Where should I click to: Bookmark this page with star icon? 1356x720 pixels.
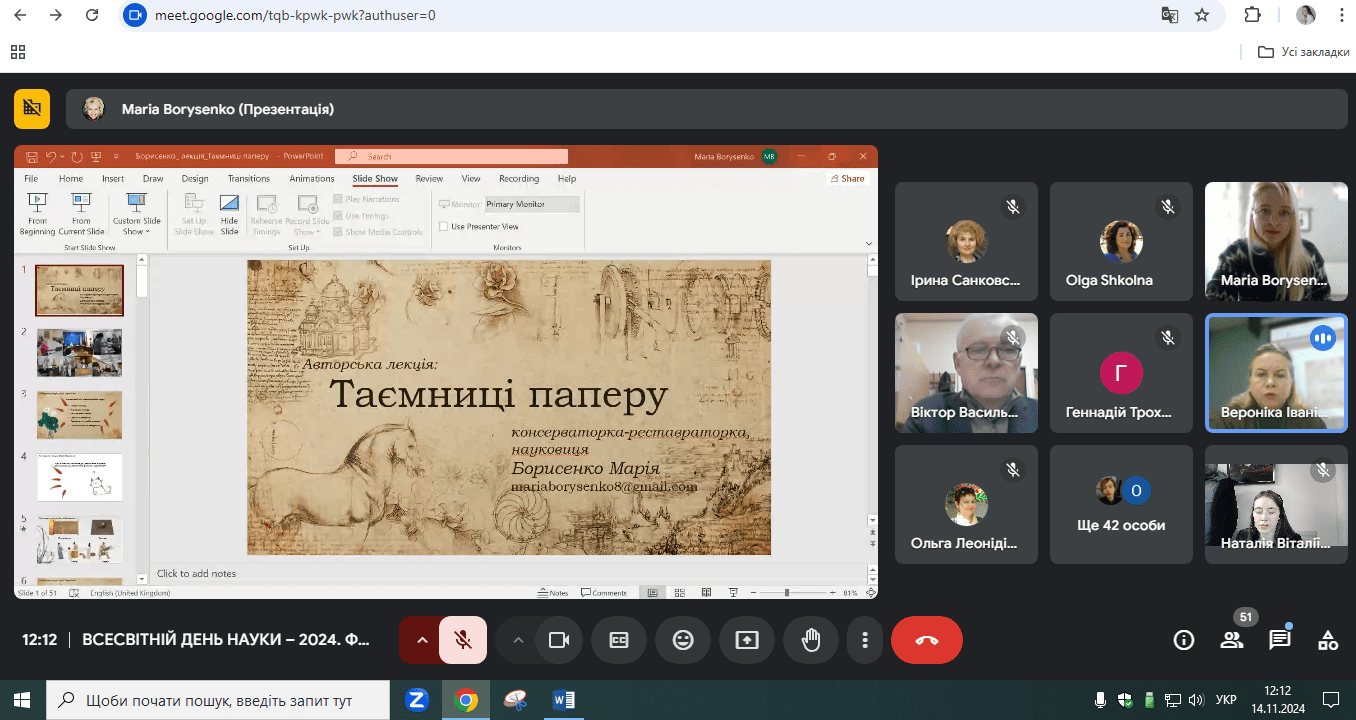(1202, 16)
